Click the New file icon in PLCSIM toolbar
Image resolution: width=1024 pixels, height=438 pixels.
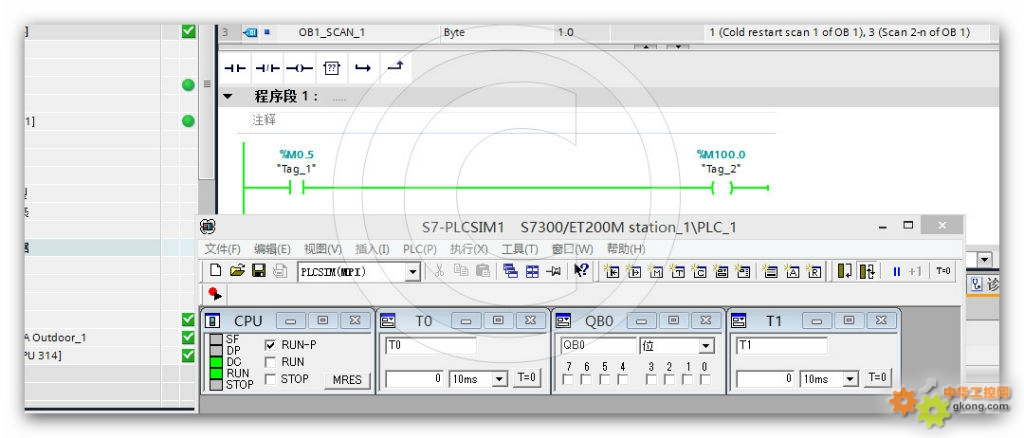click(216, 271)
